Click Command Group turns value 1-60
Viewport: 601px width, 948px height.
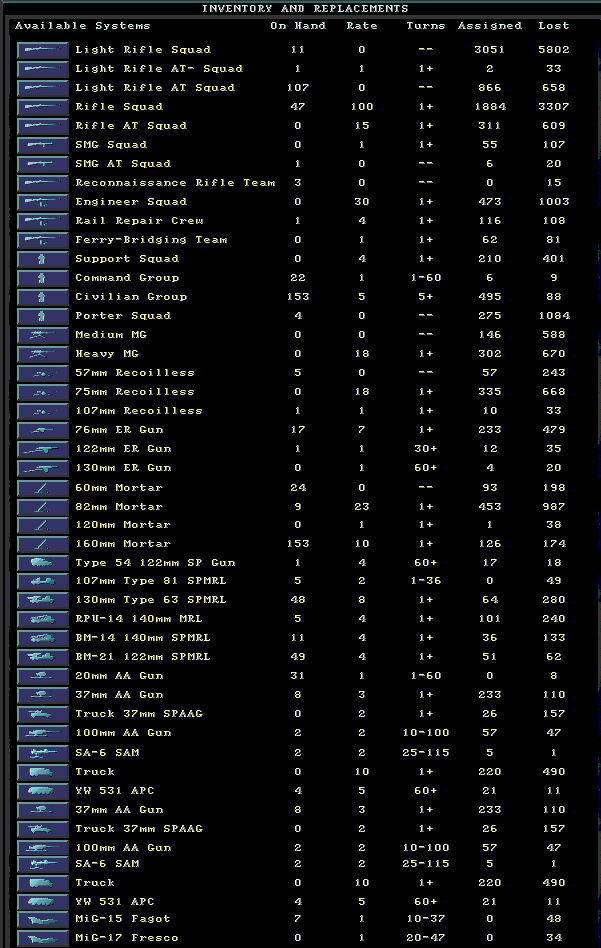click(x=426, y=278)
